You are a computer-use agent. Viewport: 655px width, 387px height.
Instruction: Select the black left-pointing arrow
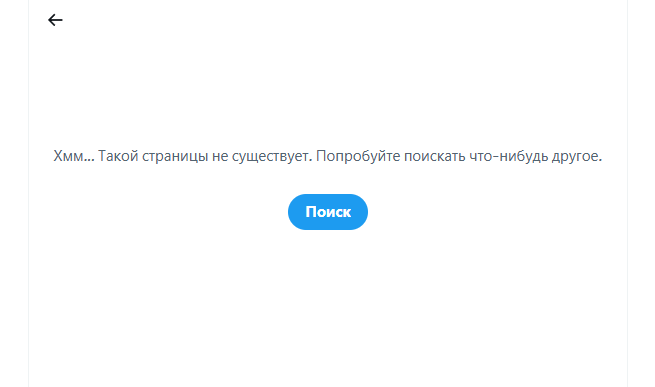click(x=55, y=20)
